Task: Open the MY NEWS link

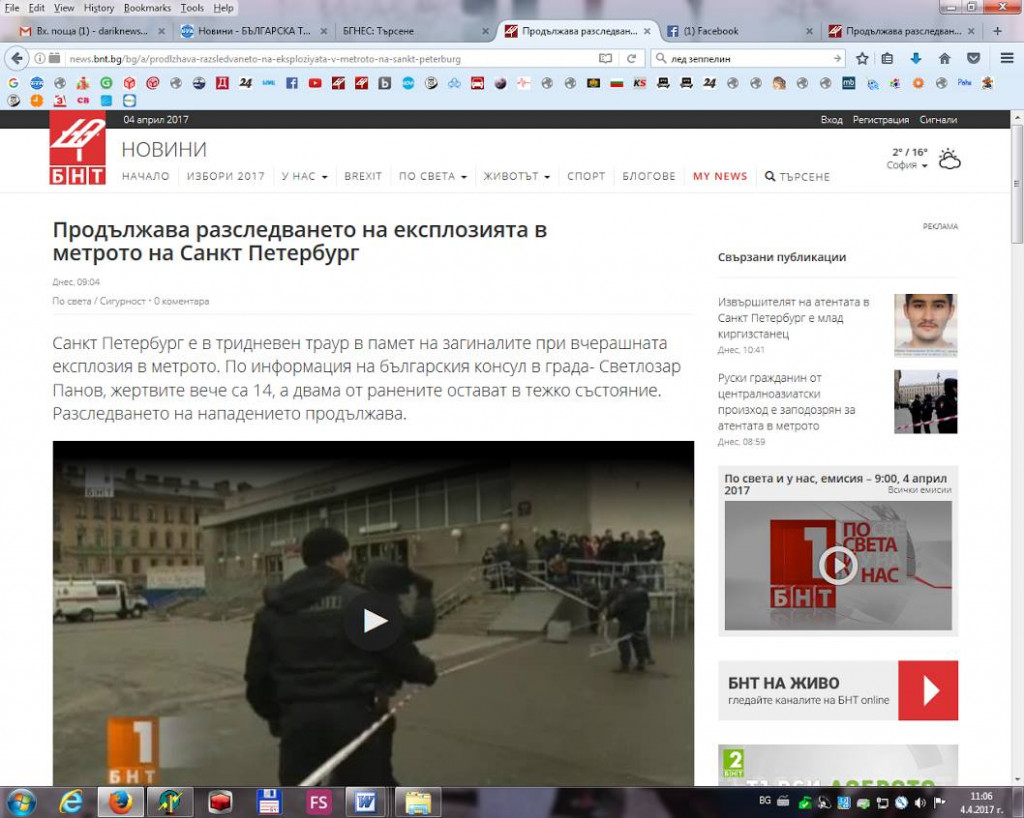Action: (x=720, y=176)
